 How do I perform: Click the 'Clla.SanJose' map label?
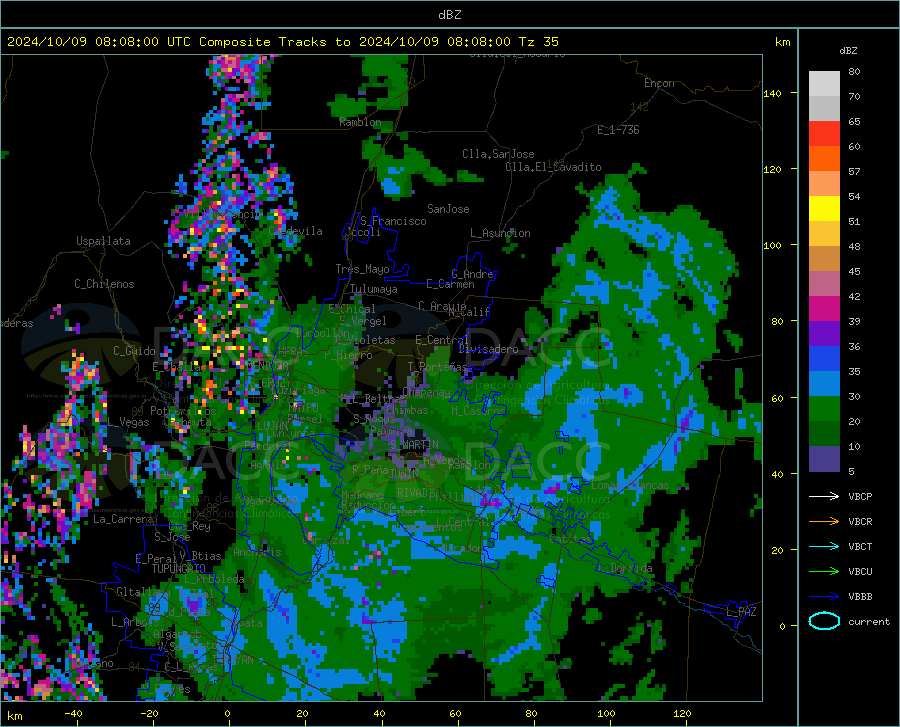click(x=498, y=154)
